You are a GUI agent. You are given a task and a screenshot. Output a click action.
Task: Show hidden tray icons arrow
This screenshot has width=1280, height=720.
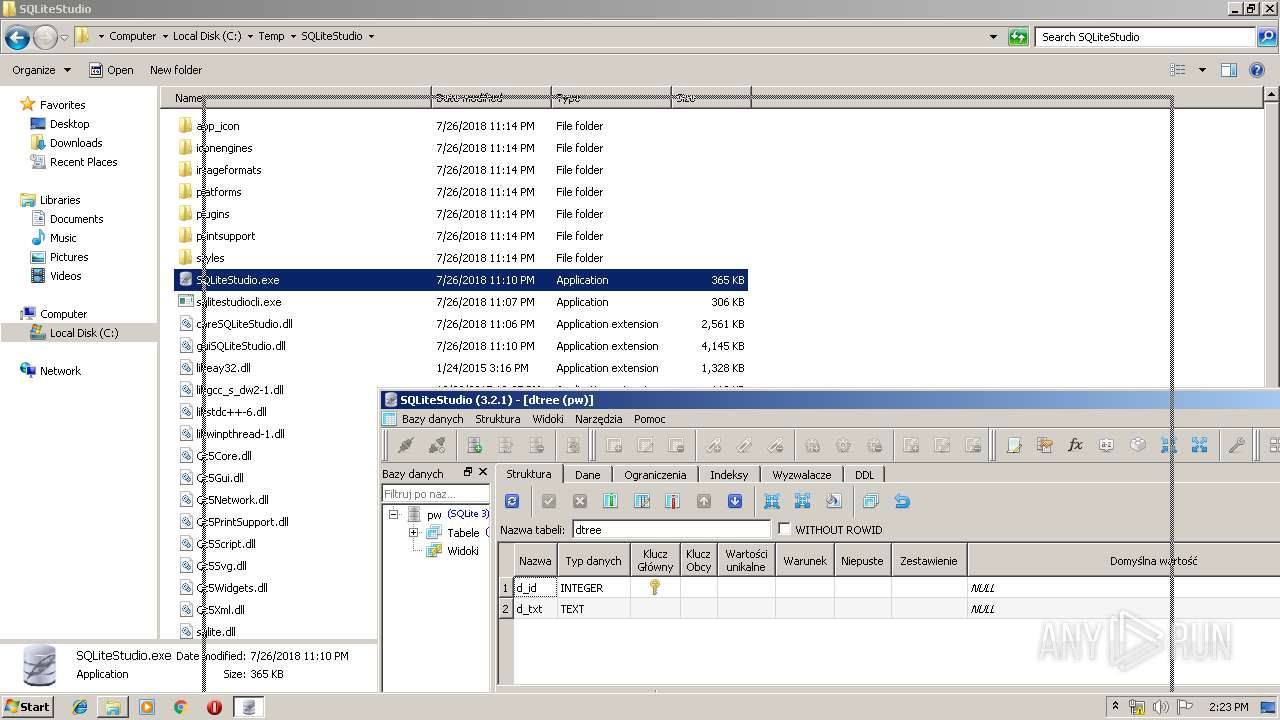(x=1116, y=707)
